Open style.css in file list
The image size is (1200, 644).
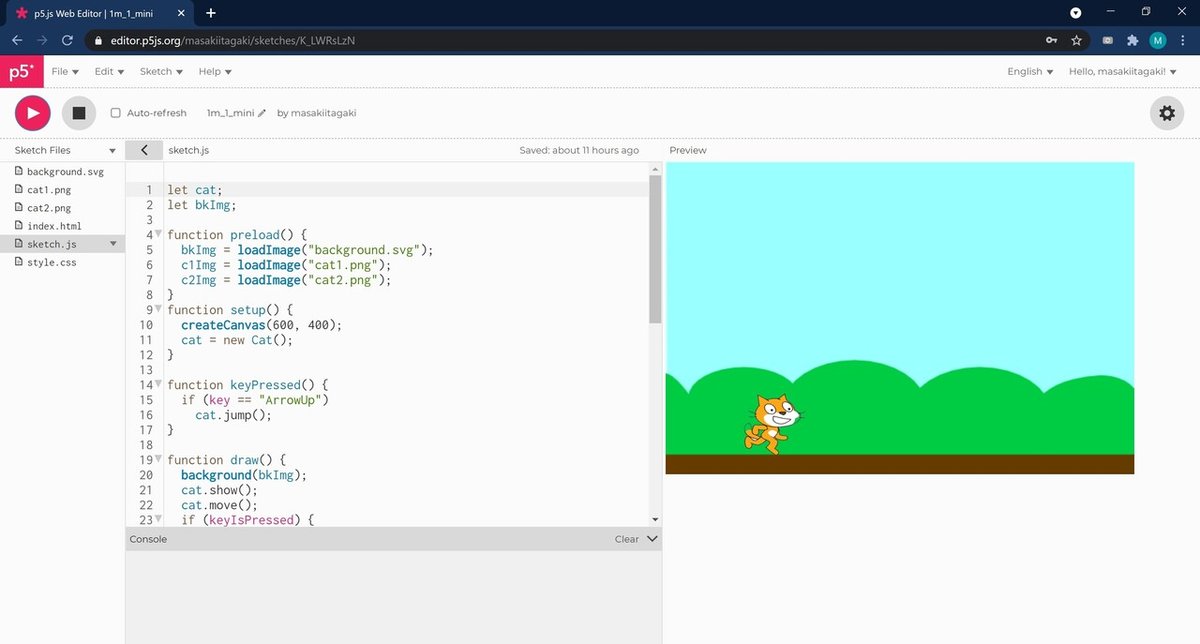[52, 262]
